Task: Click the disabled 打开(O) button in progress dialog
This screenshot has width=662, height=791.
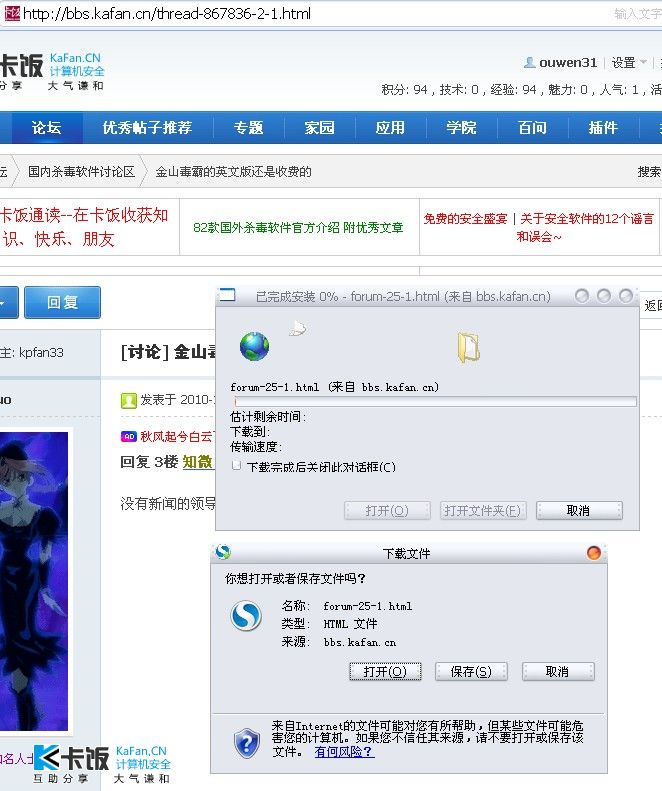Action: [x=387, y=511]
